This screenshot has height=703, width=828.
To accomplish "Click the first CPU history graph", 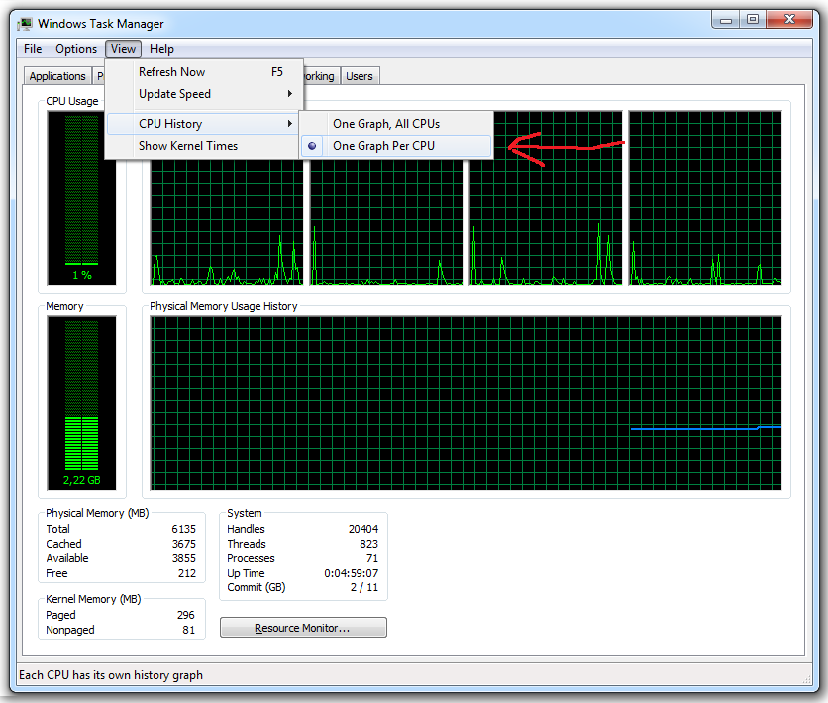I will click(227, 222).
